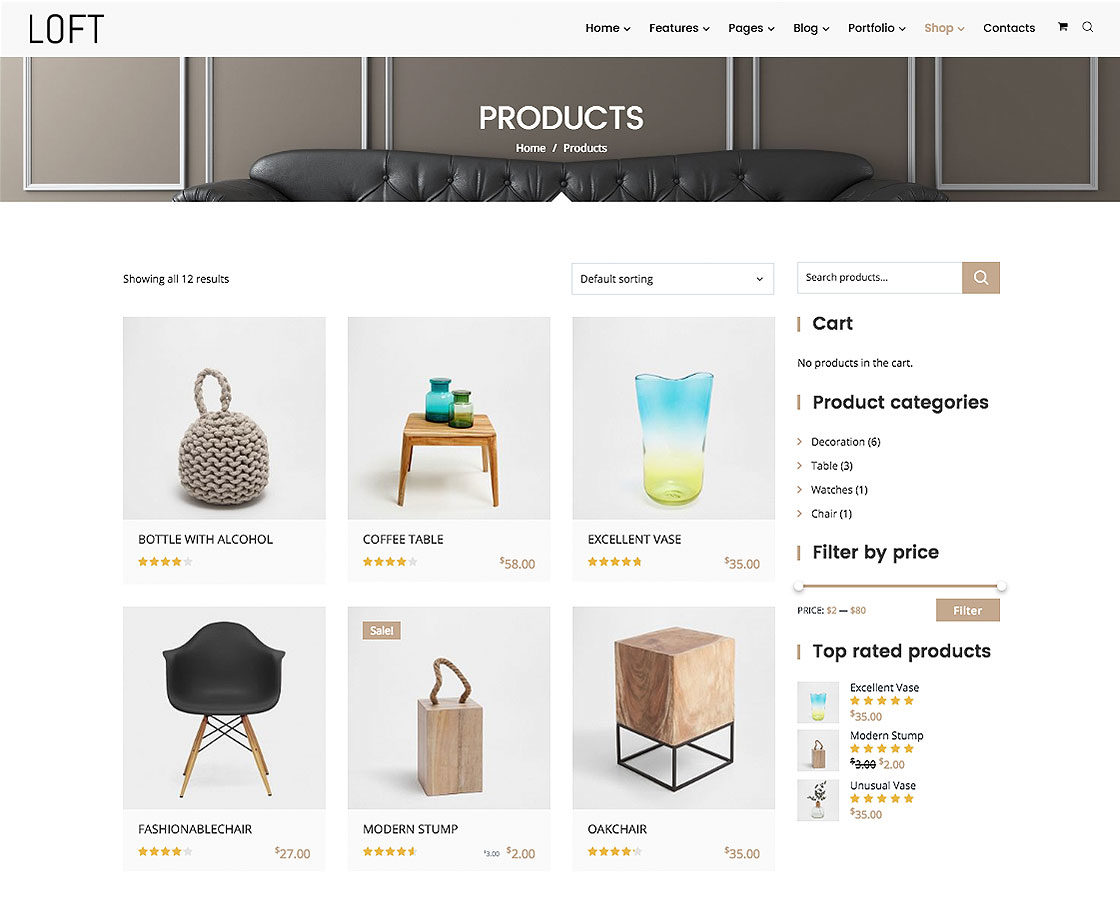The height and width of the screenshot is (900, 1120).
Task: Click the Sale! badge on Modern Stump
Action: click(x=381, y=631)
